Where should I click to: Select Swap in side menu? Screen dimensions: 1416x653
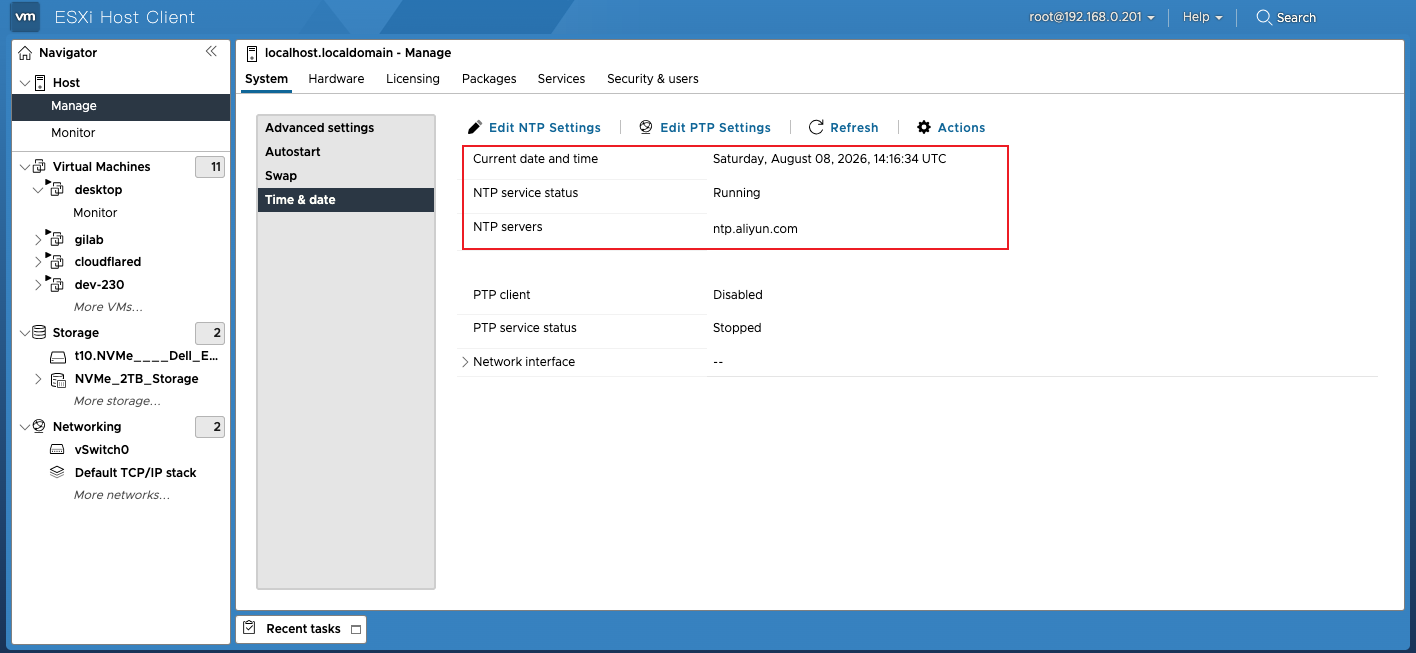coord(346,176)
